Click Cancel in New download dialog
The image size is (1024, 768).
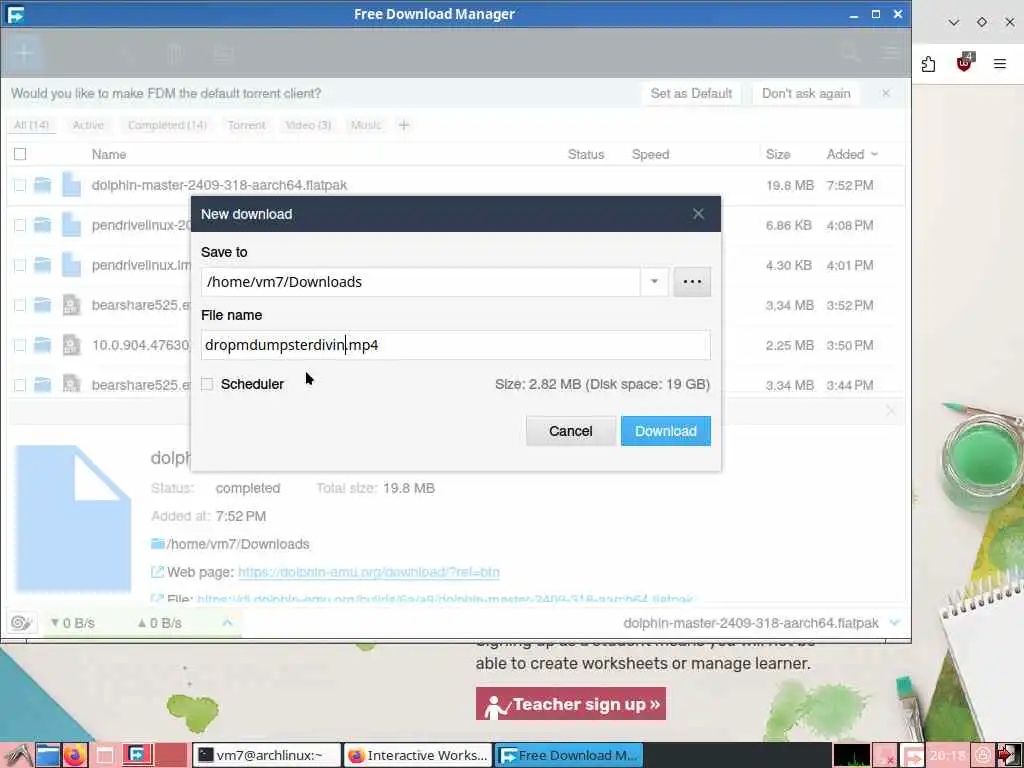point(570,431)
